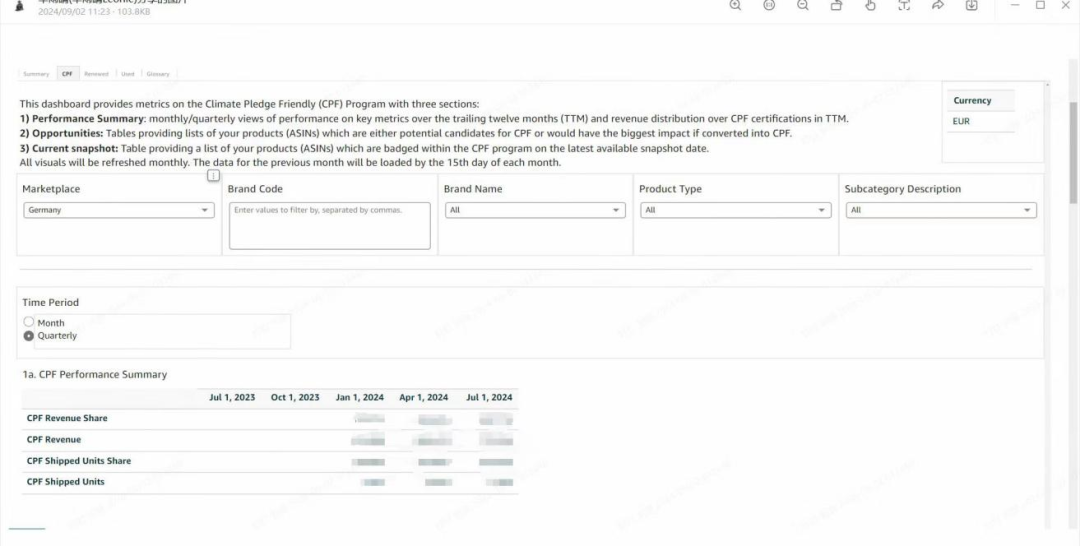
Task: Switch to the Summary tab
Action: click(36, 74)
